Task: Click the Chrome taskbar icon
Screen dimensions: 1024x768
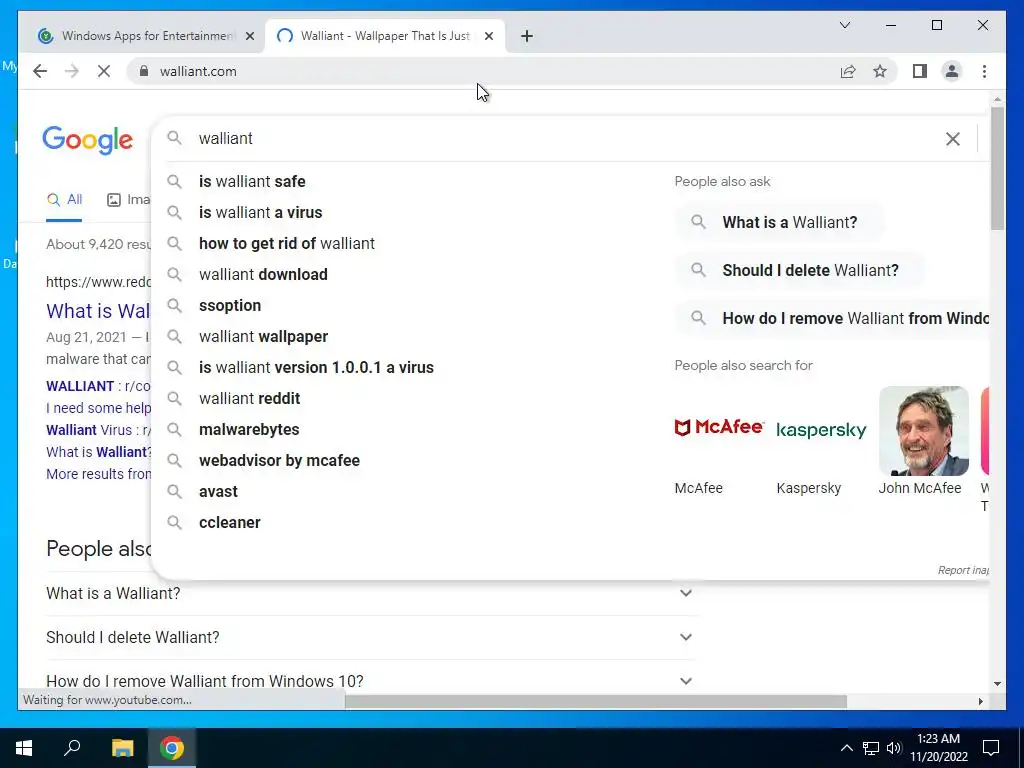Action: [172, 748]
